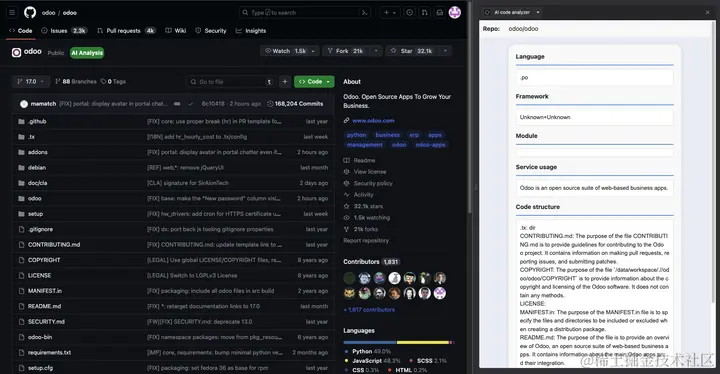
Task: Open the create new plus dropdown
Action: coord(390,12)
